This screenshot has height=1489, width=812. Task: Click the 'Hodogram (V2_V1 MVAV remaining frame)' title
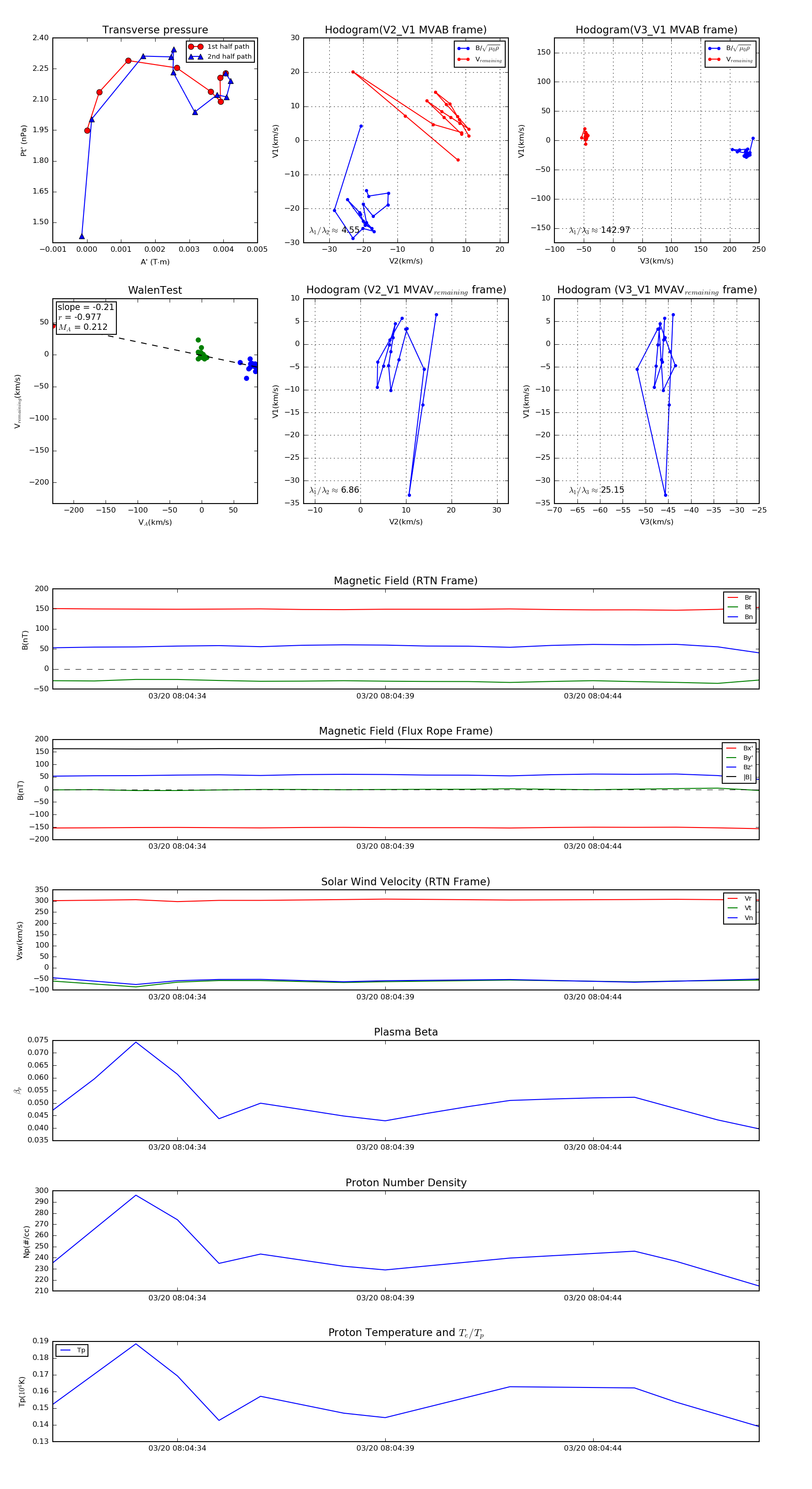[x=406, y=290]
